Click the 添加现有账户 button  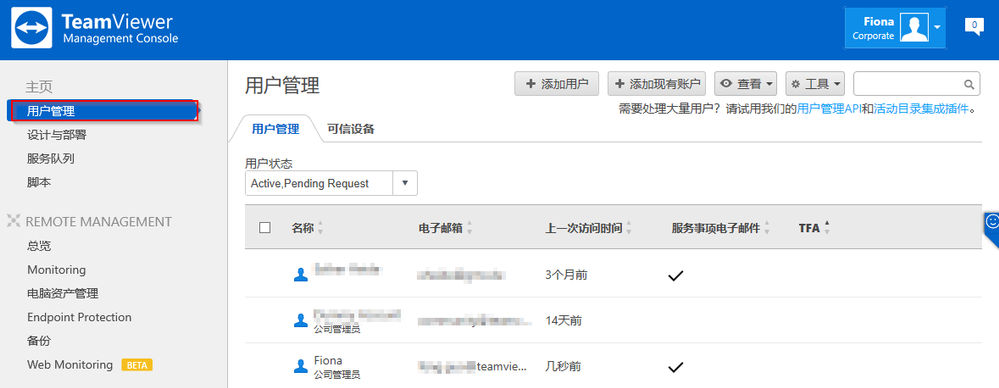point(656,84)
